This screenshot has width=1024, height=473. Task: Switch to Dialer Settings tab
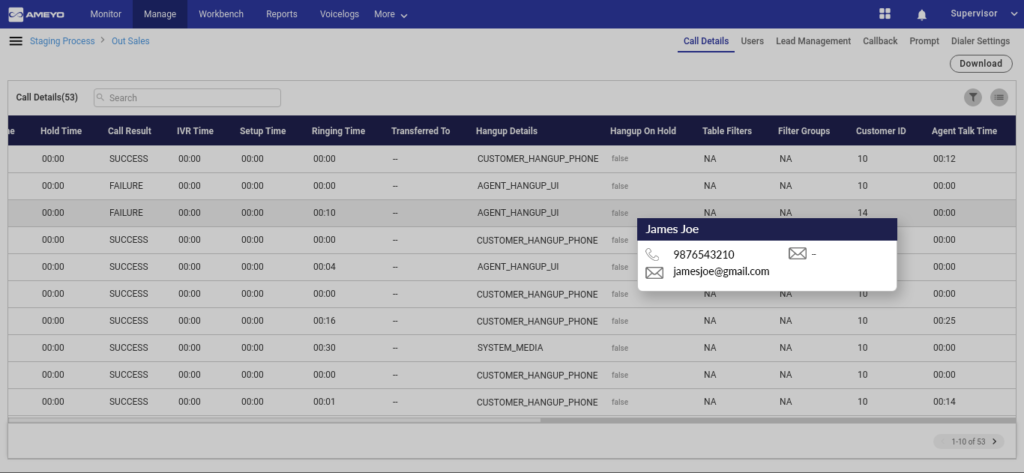980,41
